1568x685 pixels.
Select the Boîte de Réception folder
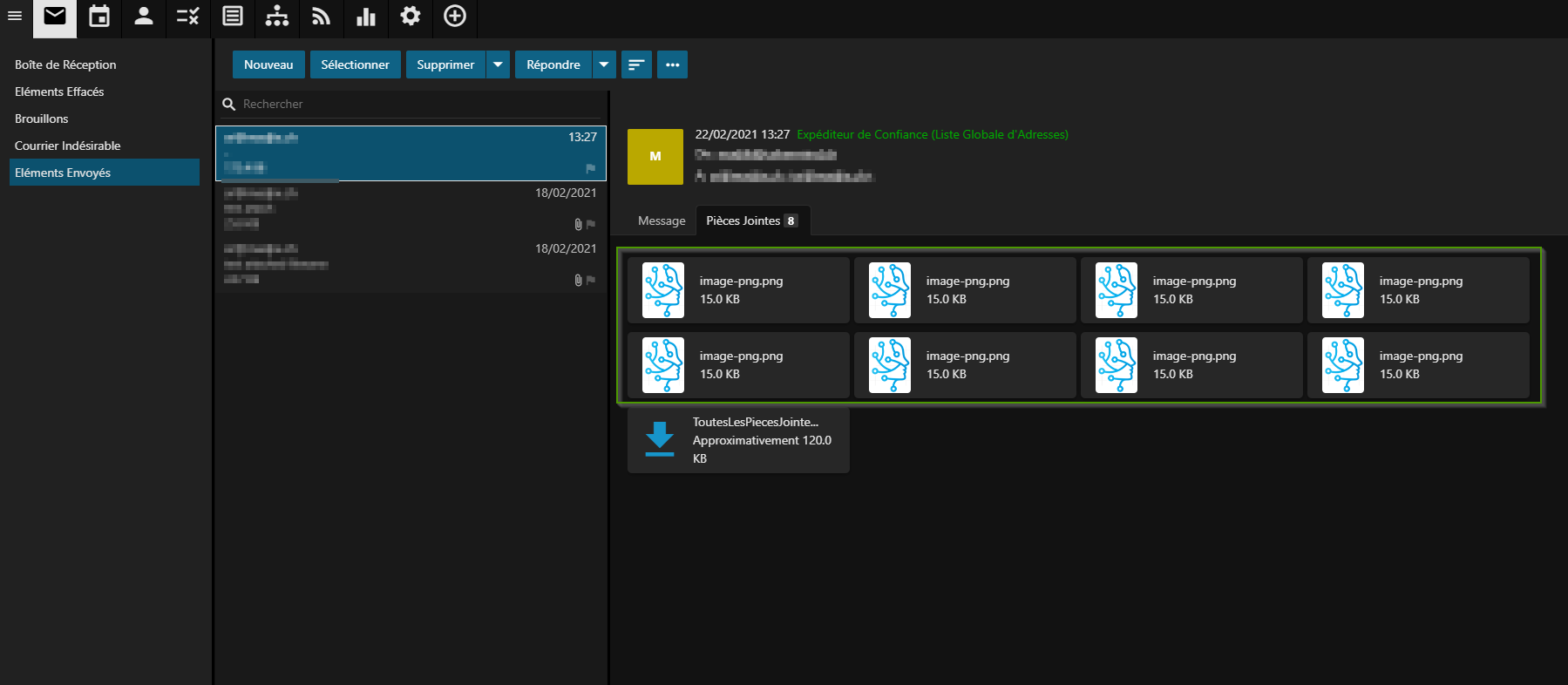65,64
